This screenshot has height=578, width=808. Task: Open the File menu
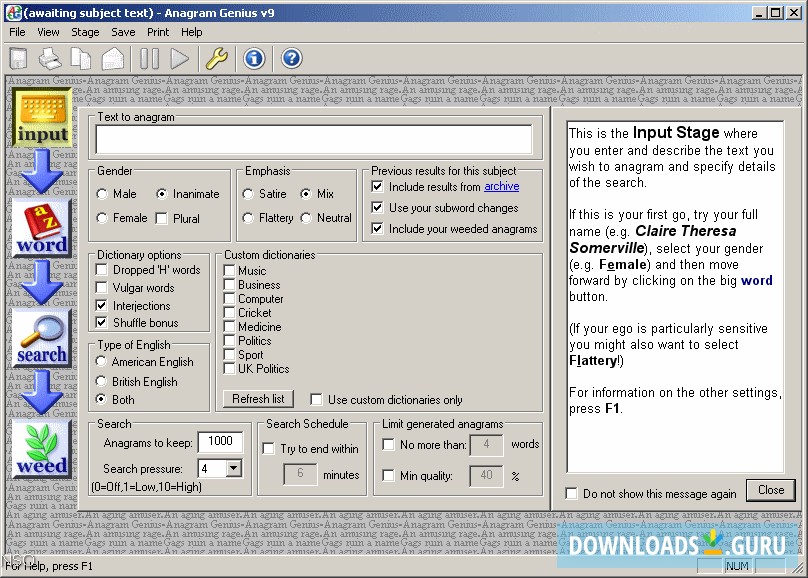tap(17, 32)
